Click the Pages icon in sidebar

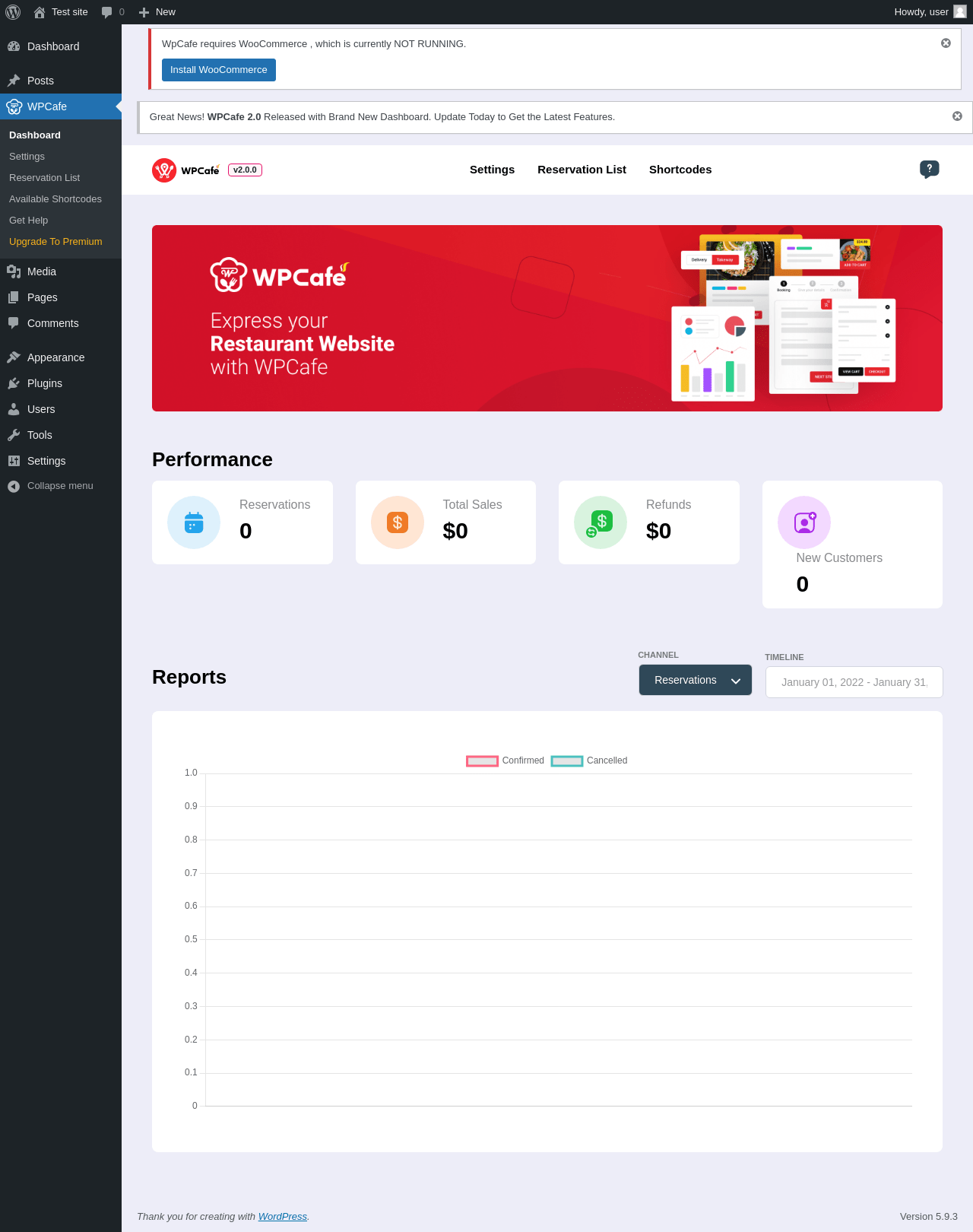(14, 297)
